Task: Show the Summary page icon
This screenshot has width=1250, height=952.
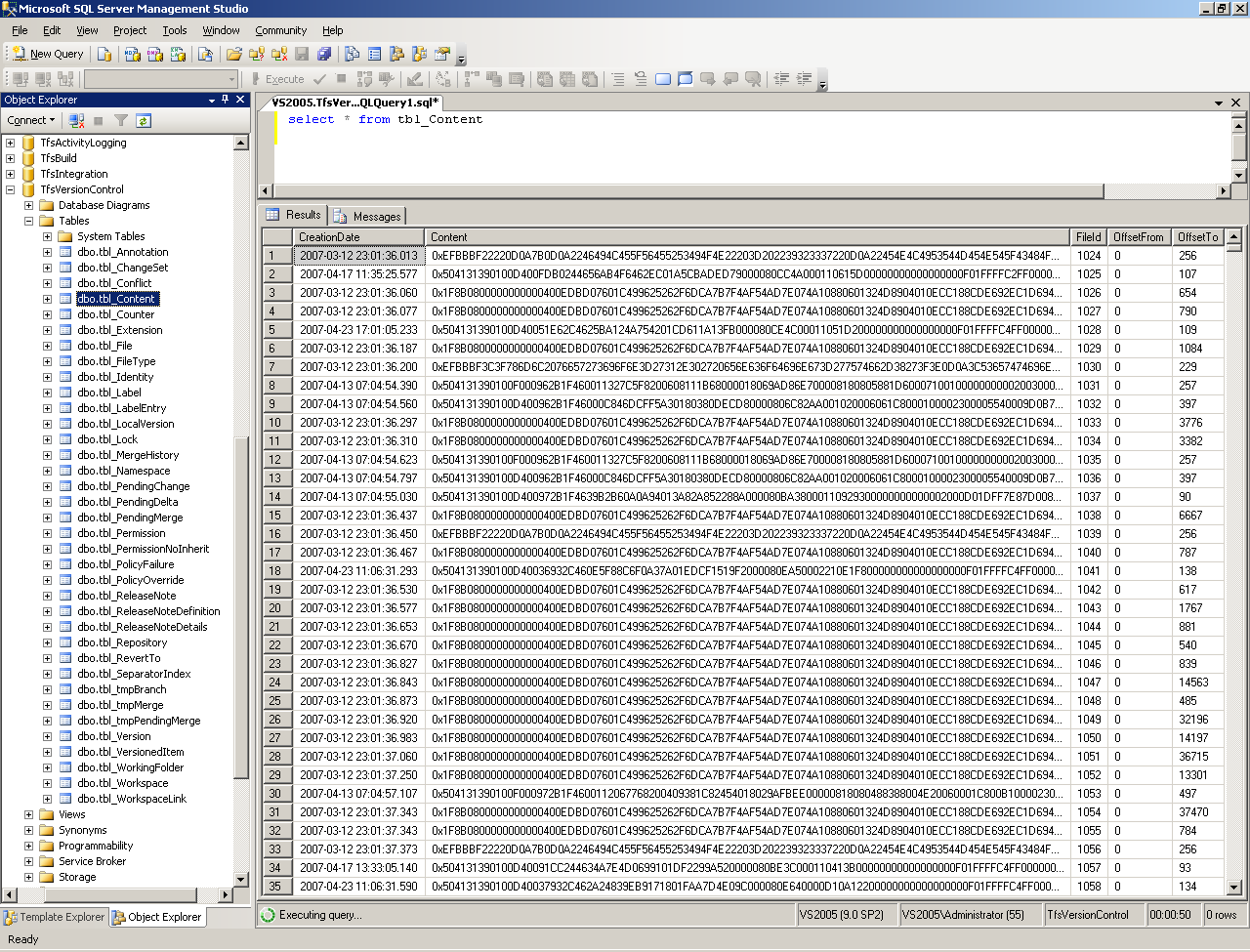Action: coord(375,54)
